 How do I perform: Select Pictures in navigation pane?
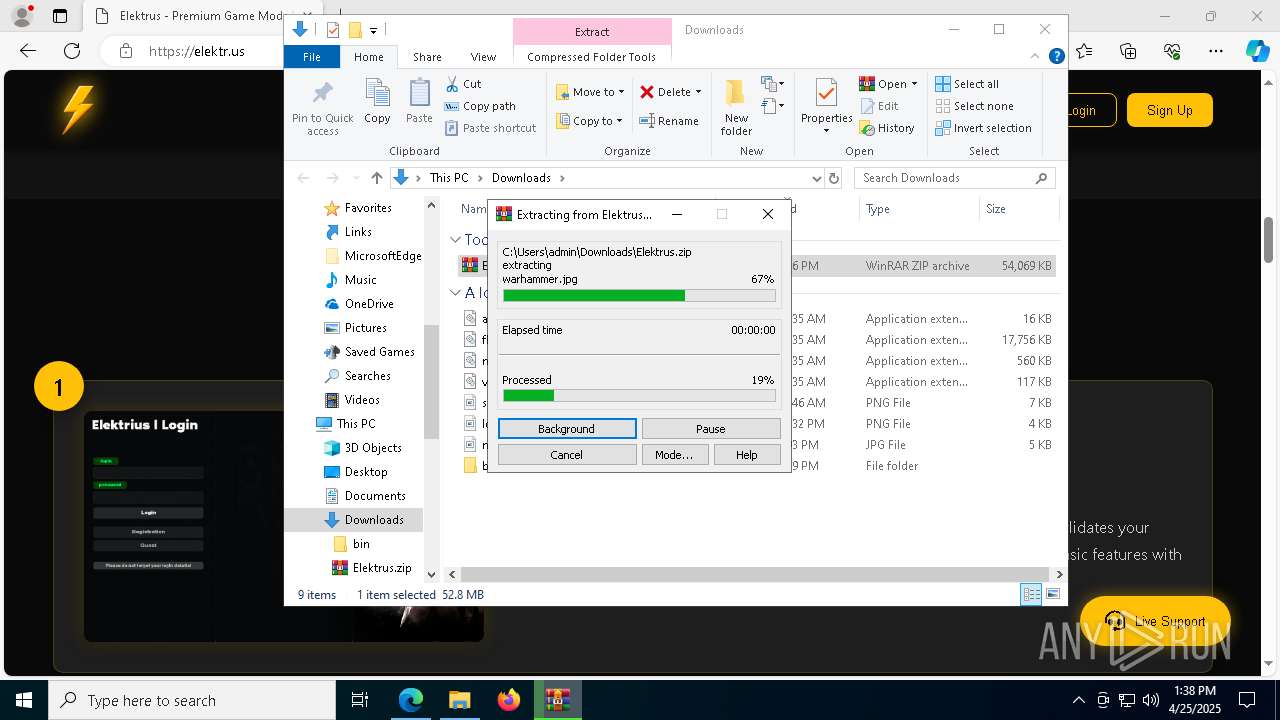click(366, 328)
